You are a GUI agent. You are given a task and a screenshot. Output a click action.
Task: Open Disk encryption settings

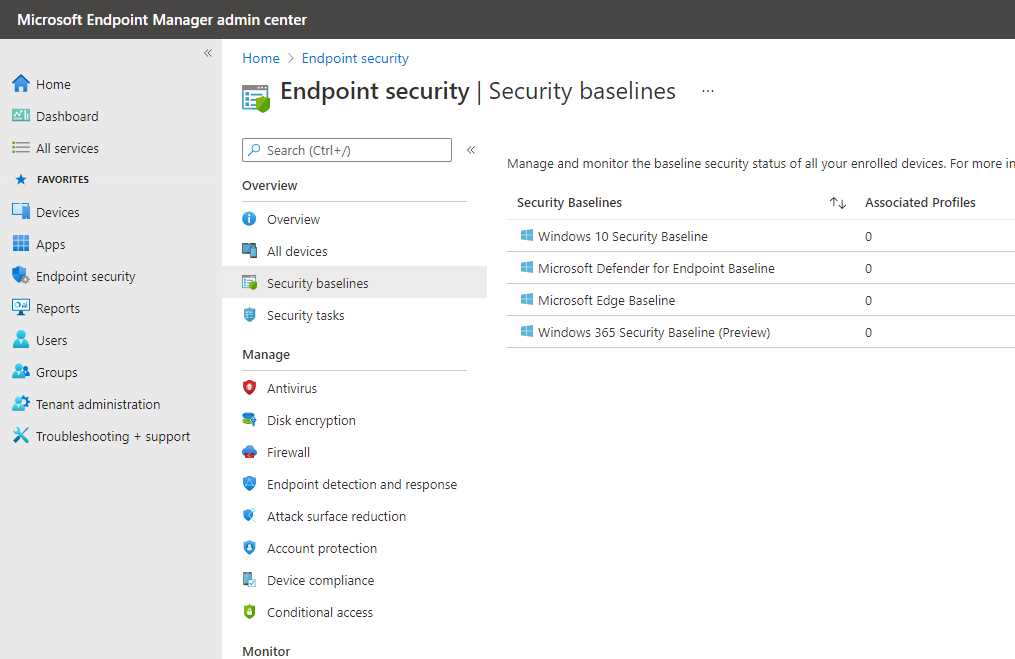(x=312, y=420)
